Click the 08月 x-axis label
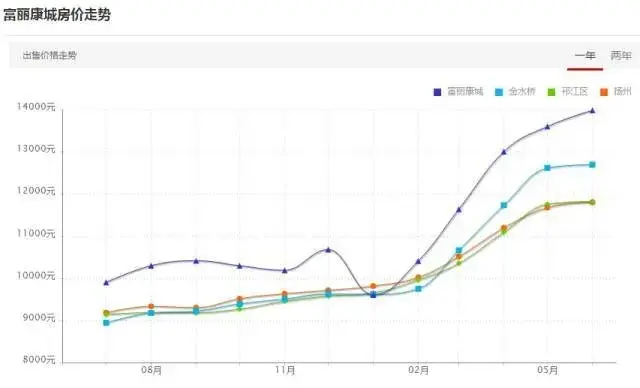This screenshot has height=388, width=640. 151,370
